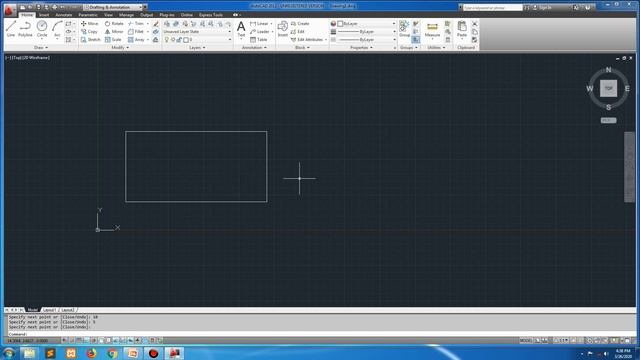
Task: Open the Manage ribbon tab
Action: 126,15
